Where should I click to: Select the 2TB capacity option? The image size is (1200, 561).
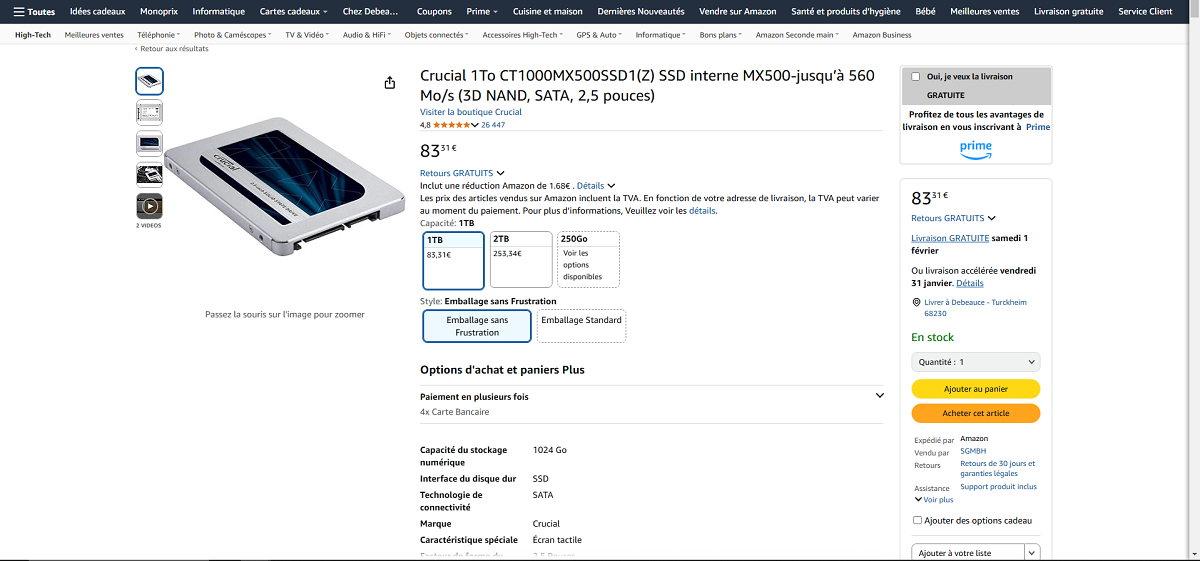point(521,259)
